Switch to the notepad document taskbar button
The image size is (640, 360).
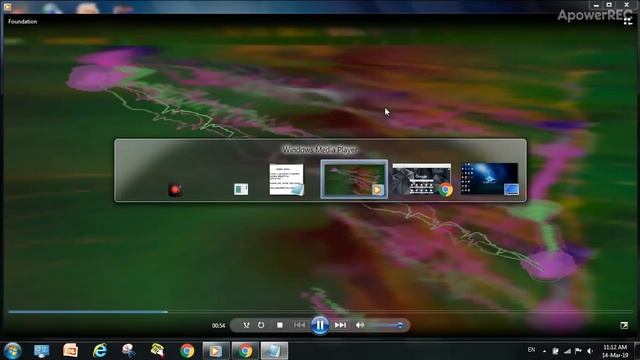point(274,351)
